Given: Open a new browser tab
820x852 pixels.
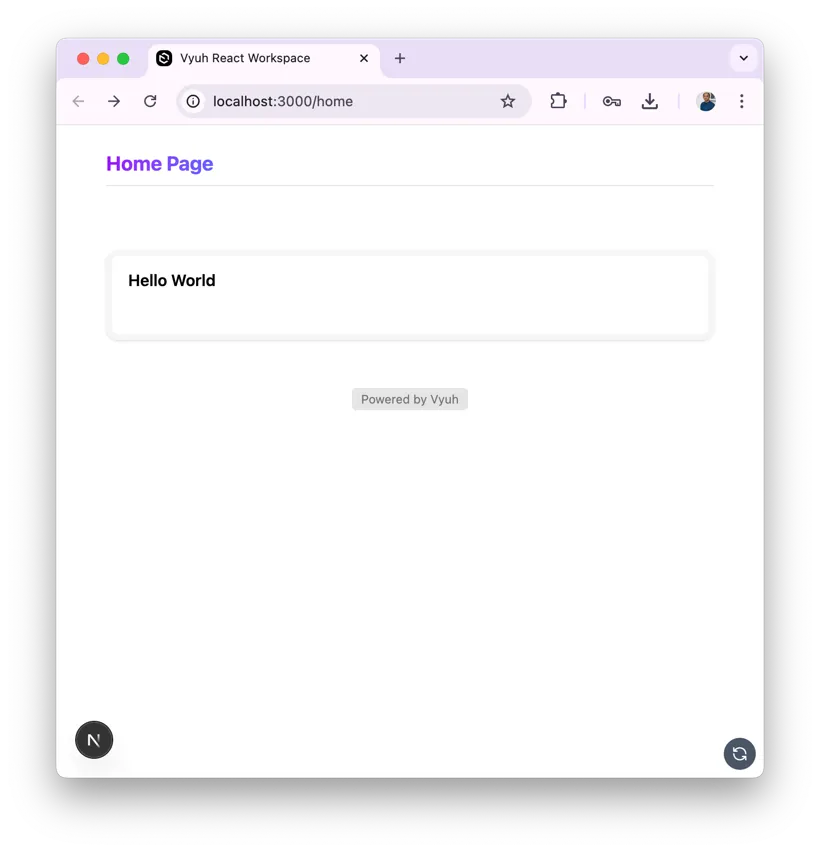Looking at the screenshot, I should (400, 58).
